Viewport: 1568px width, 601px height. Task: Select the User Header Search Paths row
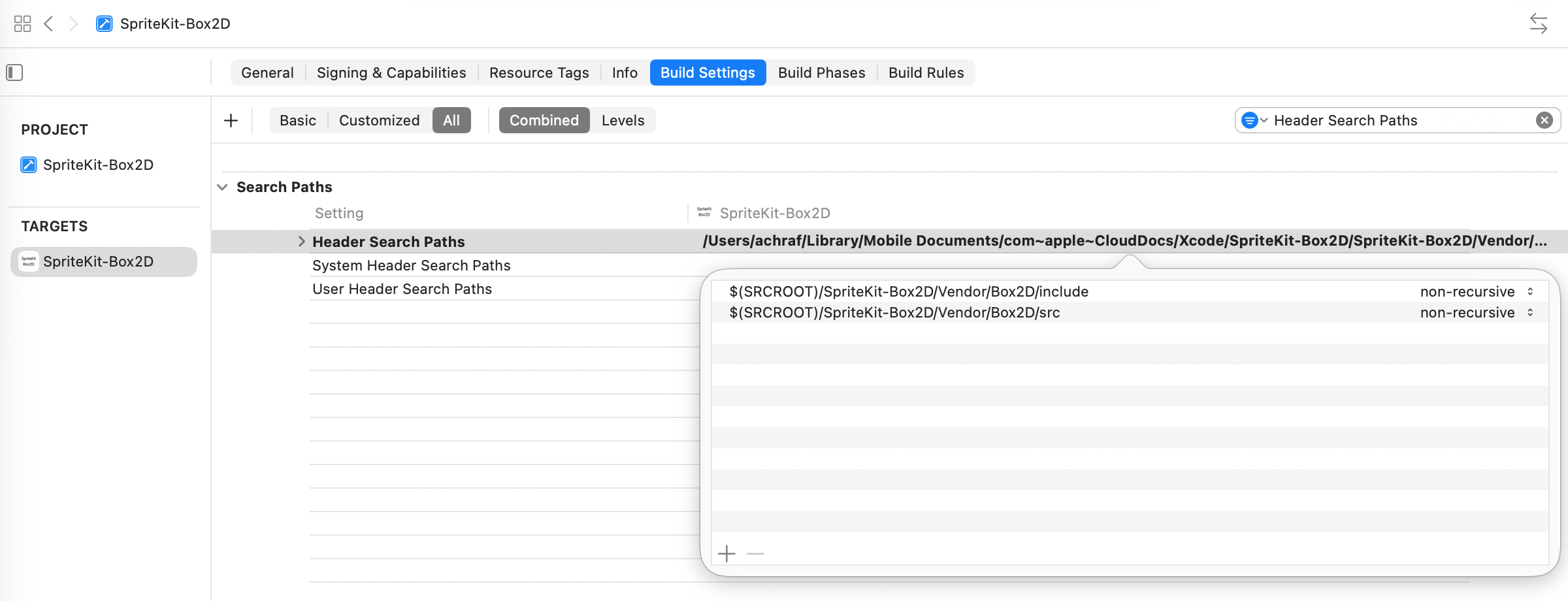click(x=402, y=289)
